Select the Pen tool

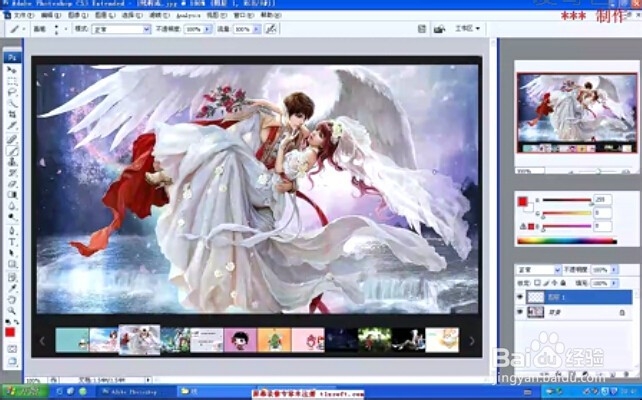(x=12, y=231)
